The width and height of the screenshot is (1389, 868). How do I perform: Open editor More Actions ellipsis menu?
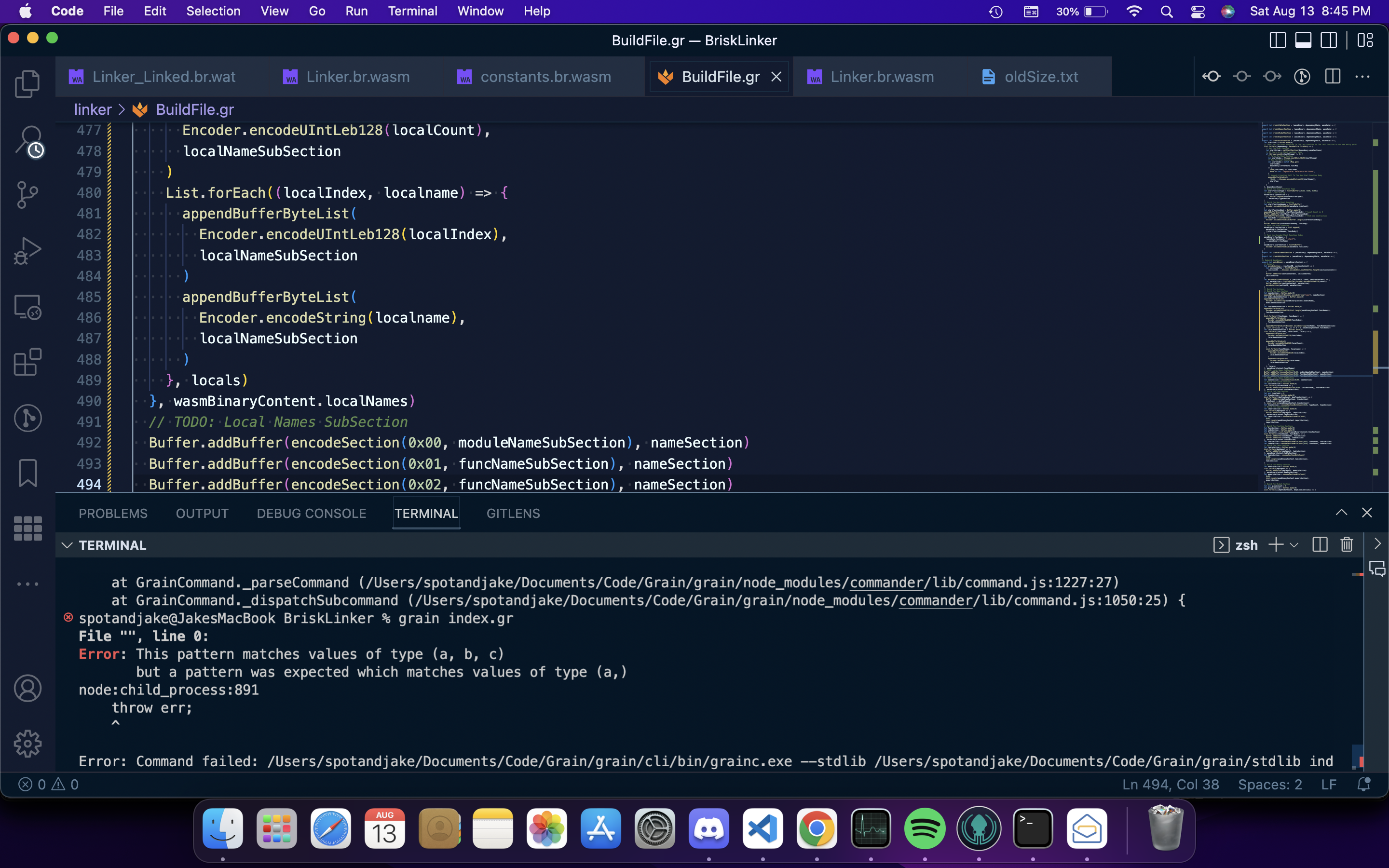[1362, 76]
